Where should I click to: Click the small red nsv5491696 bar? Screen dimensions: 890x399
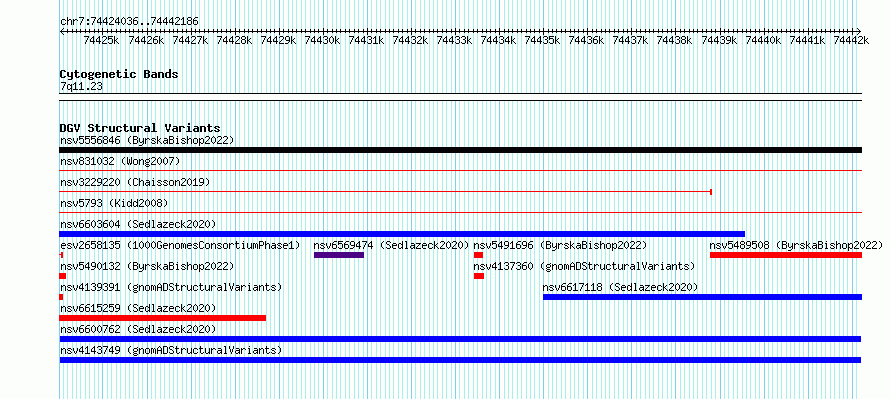pyautogui.click(x=478, y=255)
